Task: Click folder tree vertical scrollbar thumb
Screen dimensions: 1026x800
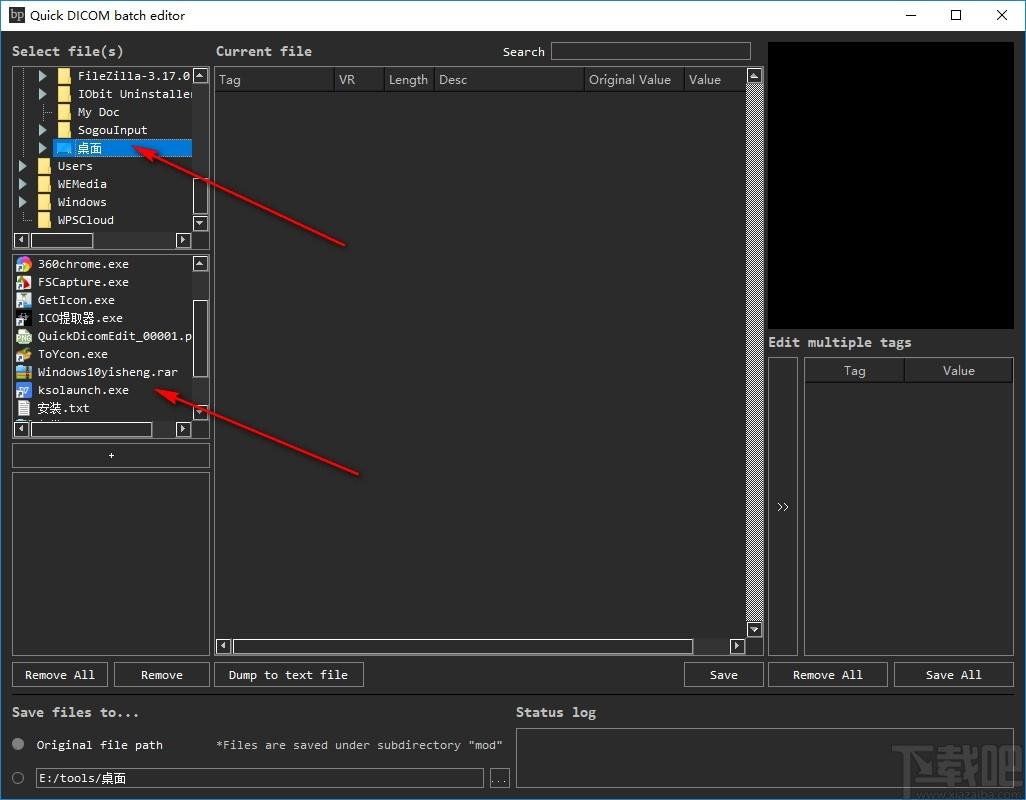Action: coord(200,196)
